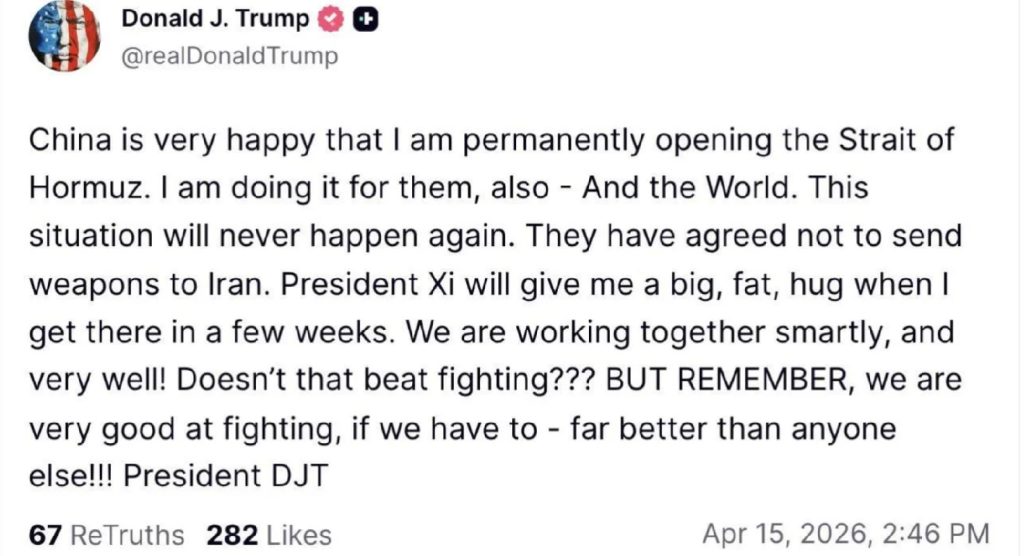The width and height of the screenshot is (1024, 556).
Task: Open the profile avatar picture
Action: [66, 35]
